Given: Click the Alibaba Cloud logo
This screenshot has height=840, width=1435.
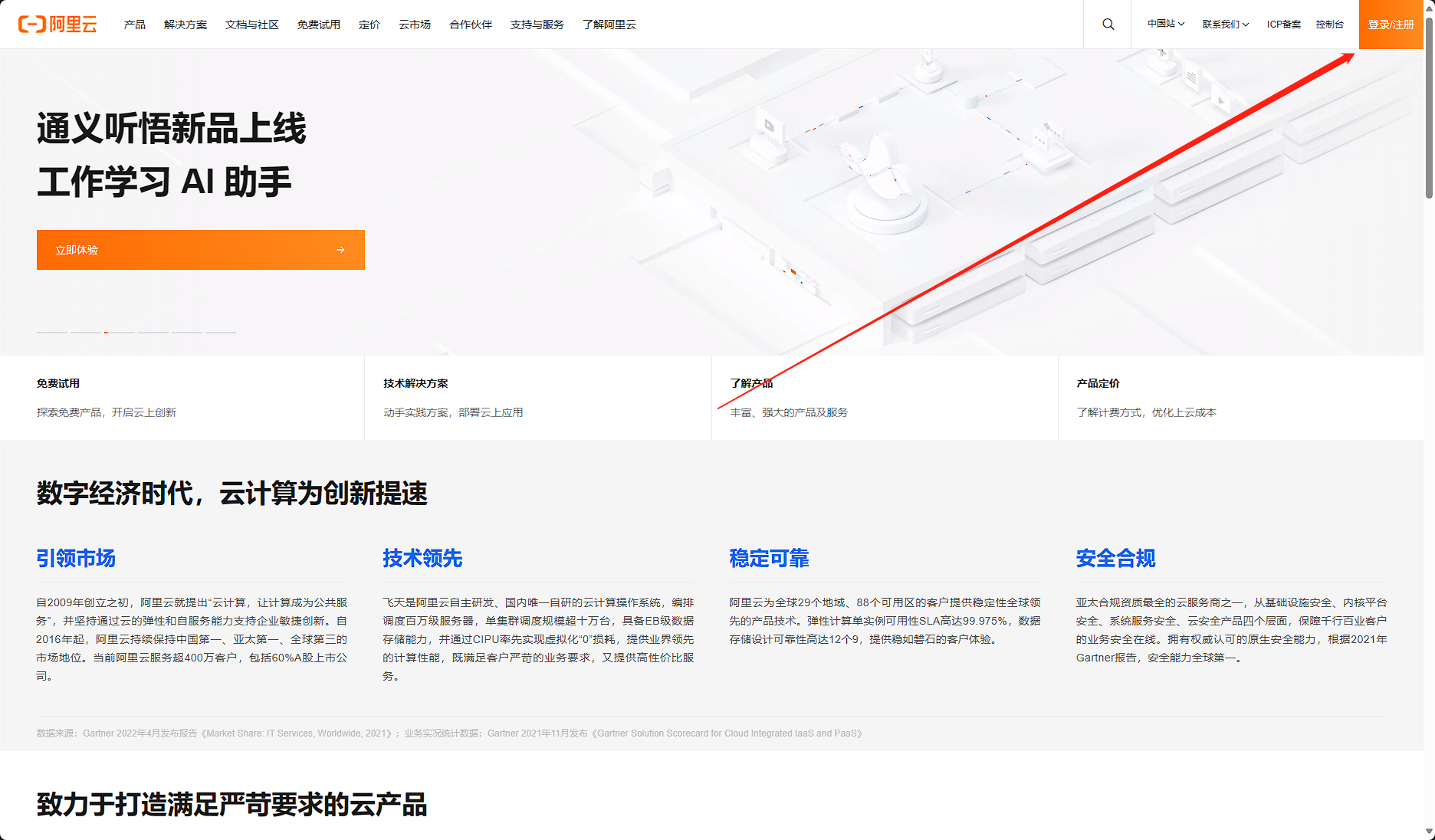Looking at the screenshot, I should click(57, 25).
